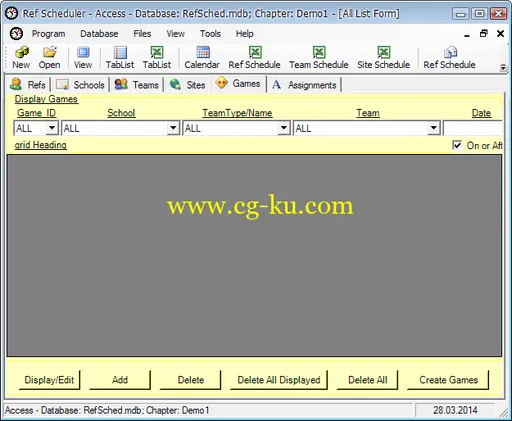
Task: Switch to the Assignments tab
Action: (x=304, y=85)
